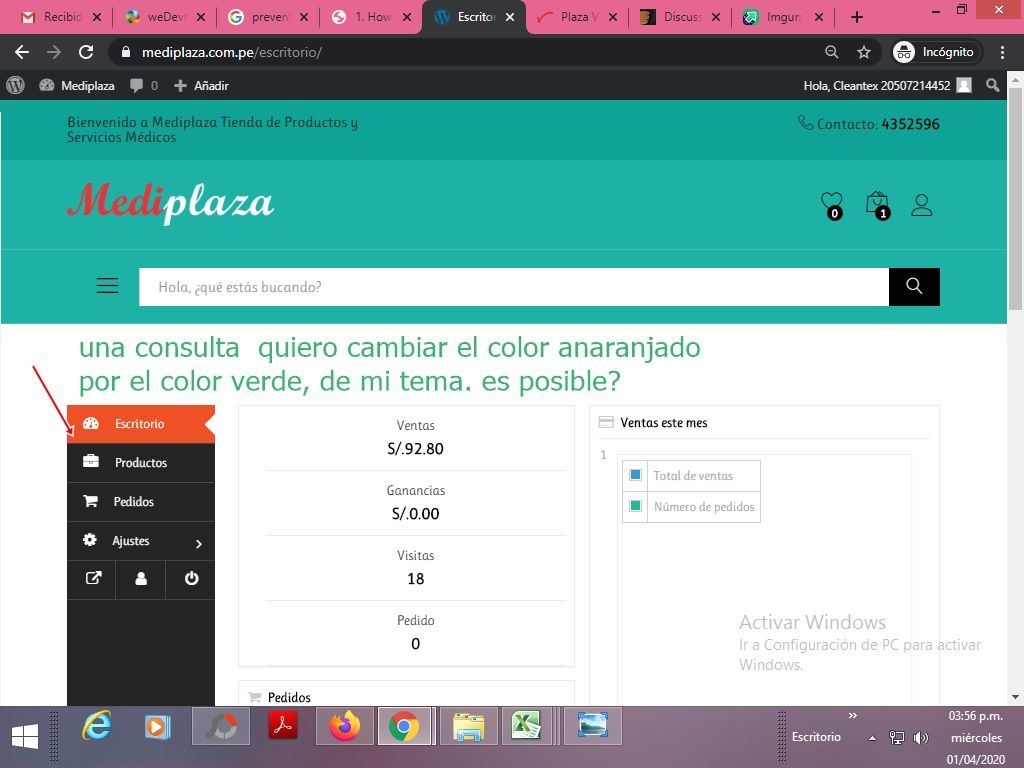Open the shopping cart bag icon
This screenshot has width=1024, height=768.
[878, 205]
